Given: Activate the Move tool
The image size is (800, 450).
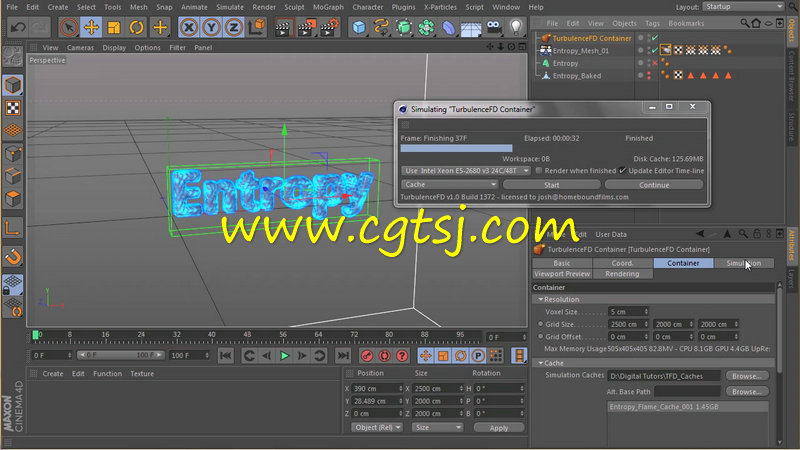Looking at the screenshot, I should coord(91,27).
